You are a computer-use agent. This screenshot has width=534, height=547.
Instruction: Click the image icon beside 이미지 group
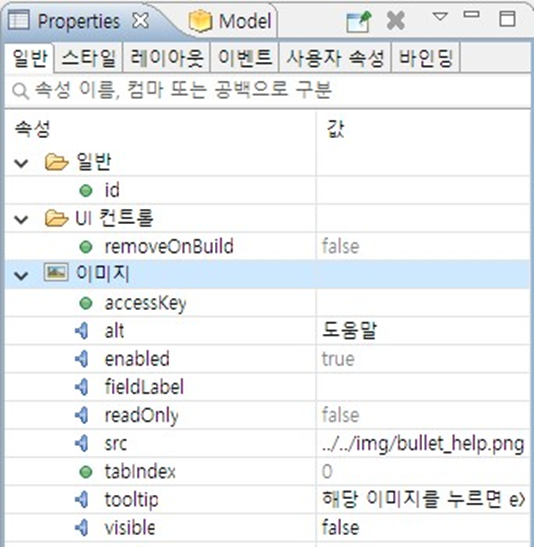(56, 272)
